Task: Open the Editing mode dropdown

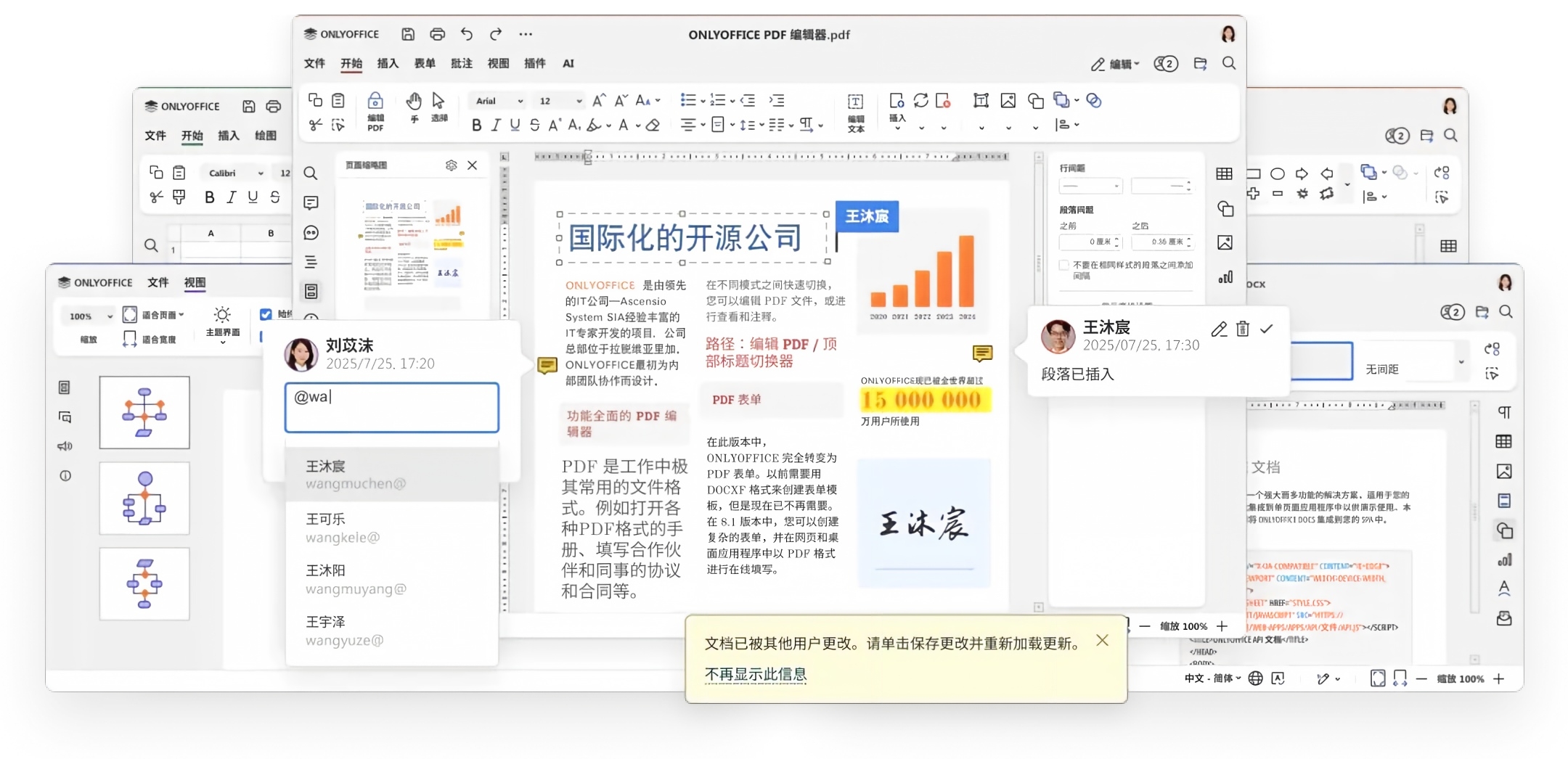Action: coord(1115,64)
